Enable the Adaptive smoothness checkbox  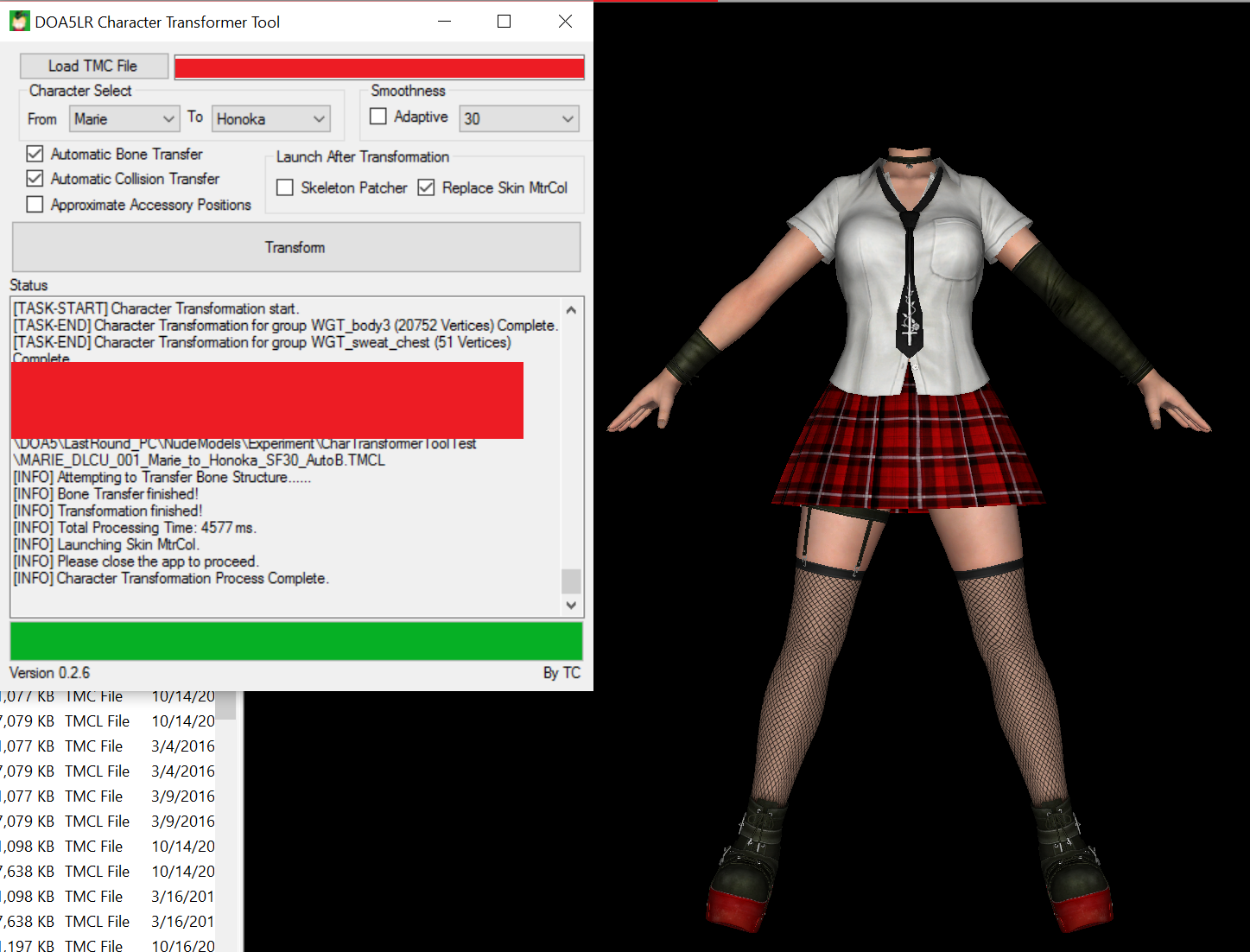pos(378,117)
